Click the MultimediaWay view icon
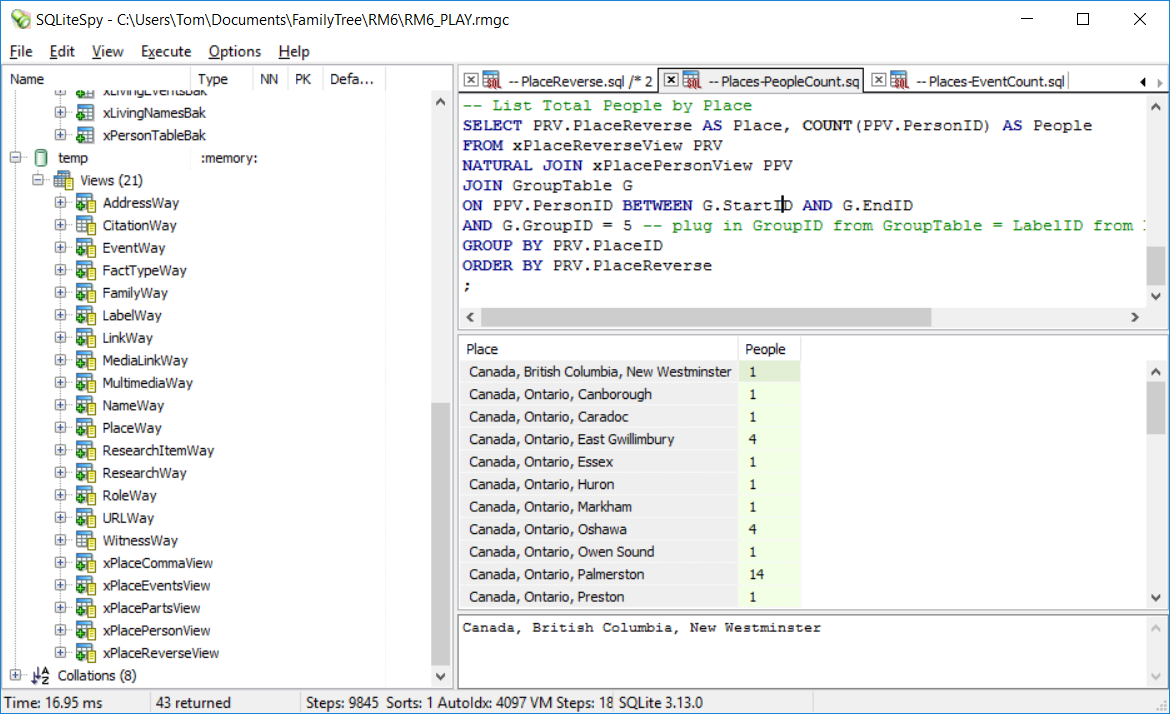Screen dimensions: 1170x714 86,383
